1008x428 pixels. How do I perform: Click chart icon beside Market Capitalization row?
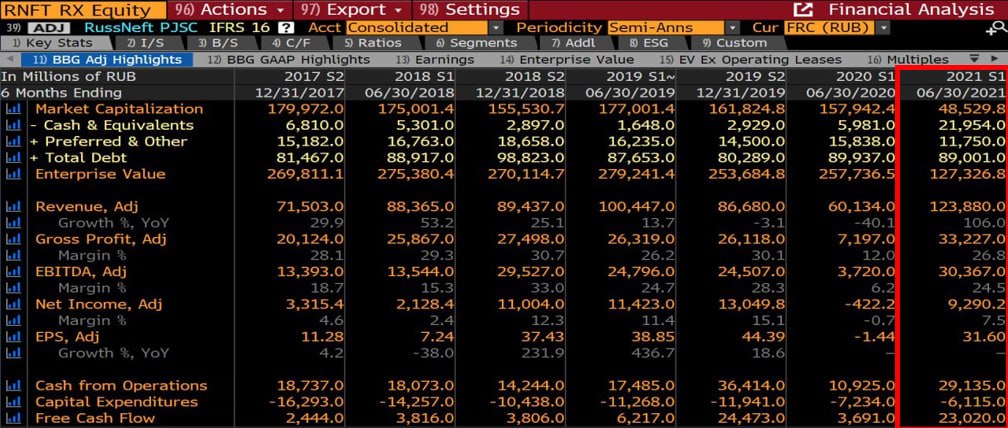tap(13, 109)
